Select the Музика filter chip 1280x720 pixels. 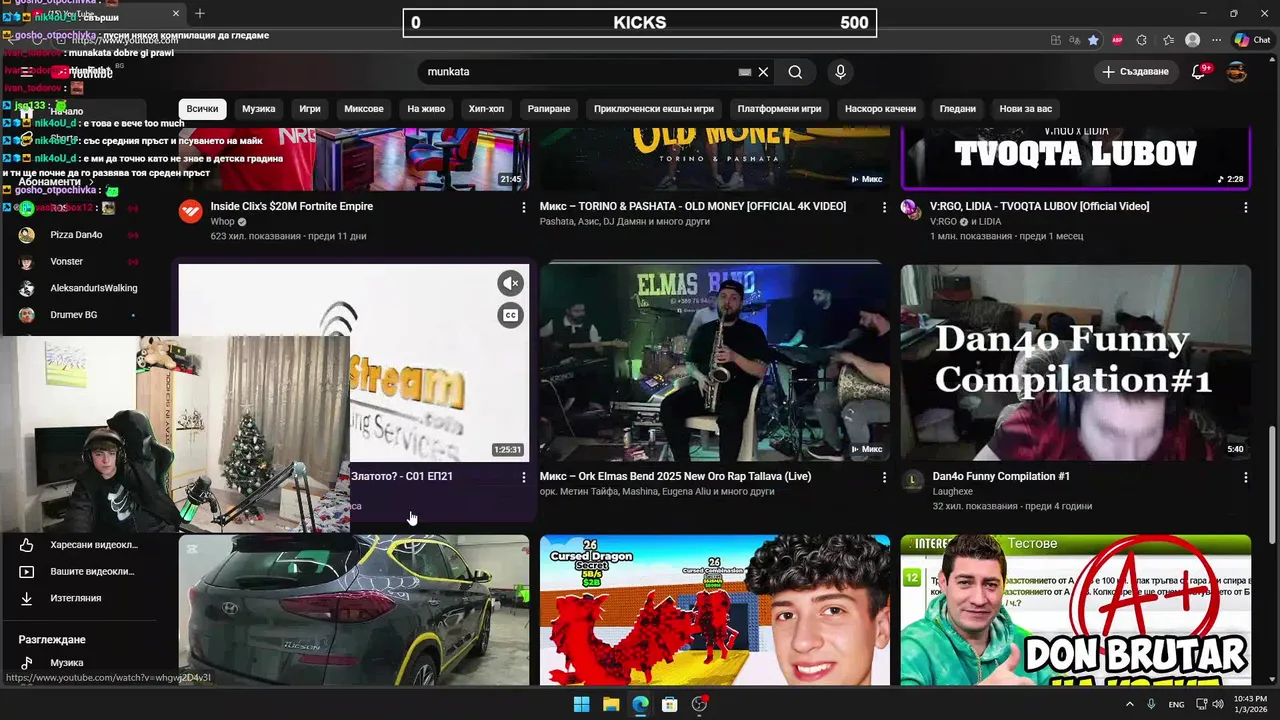[x=258, y=109]
